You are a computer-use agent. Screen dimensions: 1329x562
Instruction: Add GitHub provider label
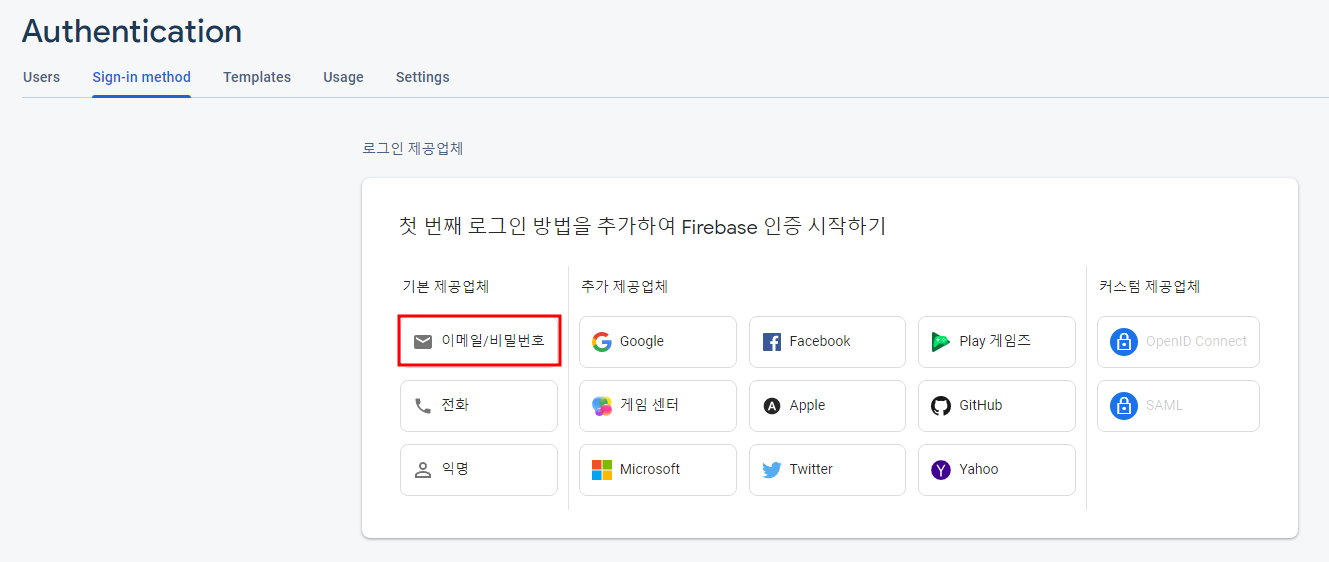click(981, 406)
